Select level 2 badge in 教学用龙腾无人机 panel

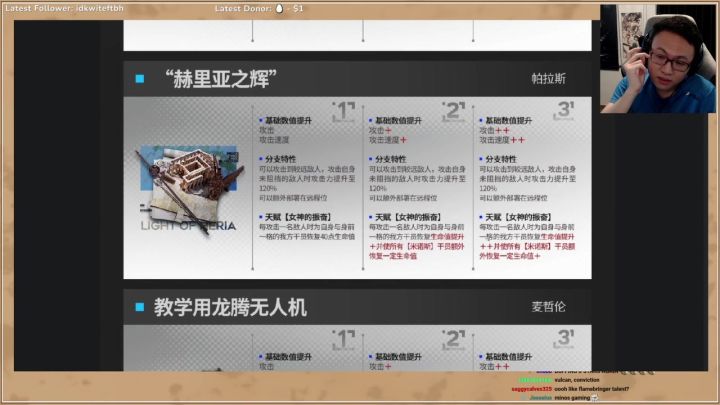click(454, 340)
